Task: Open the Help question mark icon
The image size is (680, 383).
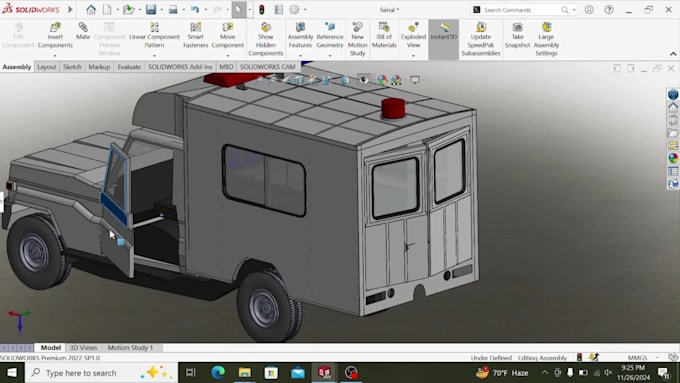Action: tap(609, 10)
